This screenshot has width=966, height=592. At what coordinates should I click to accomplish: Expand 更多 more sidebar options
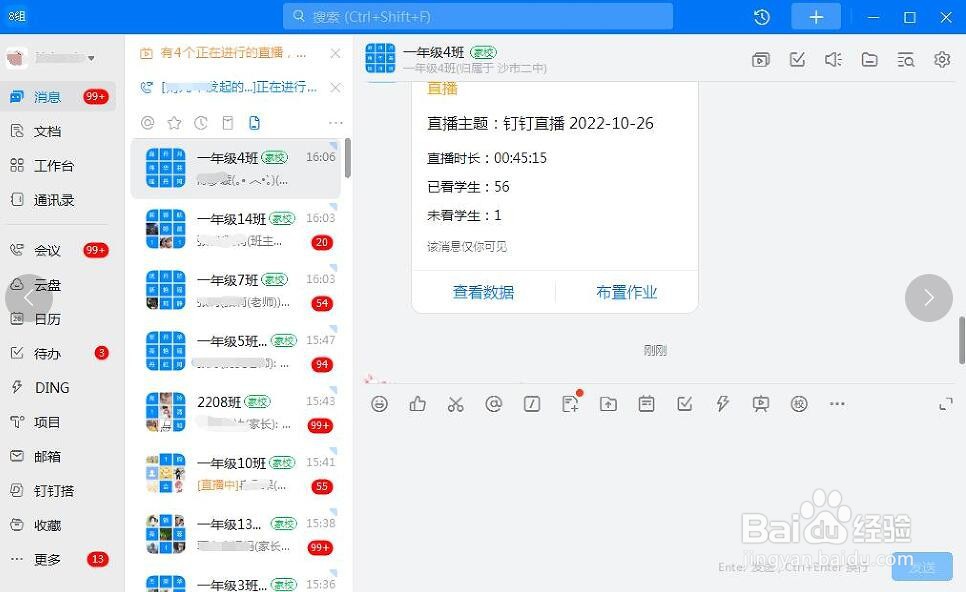pos(58,559)
